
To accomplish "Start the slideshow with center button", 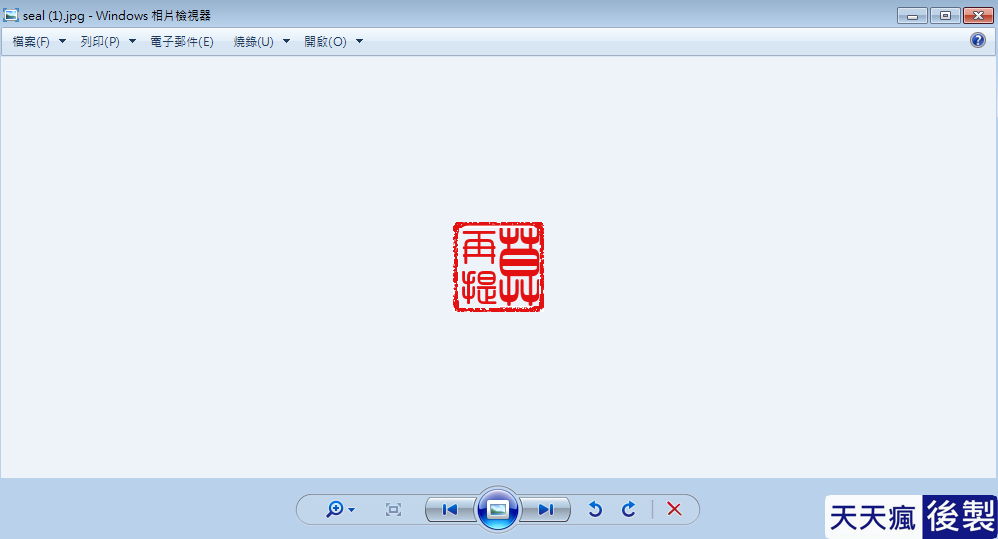I will 498,509.
